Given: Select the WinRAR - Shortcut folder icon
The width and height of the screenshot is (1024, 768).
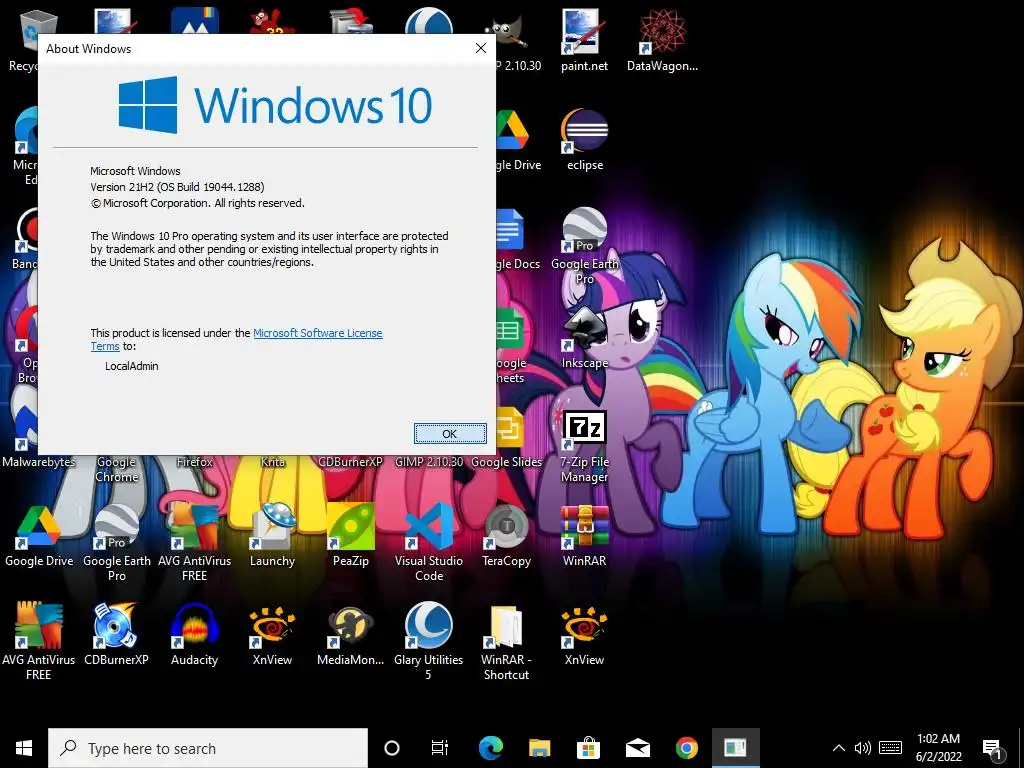Looking at the screenshot, I should [506, 641].
